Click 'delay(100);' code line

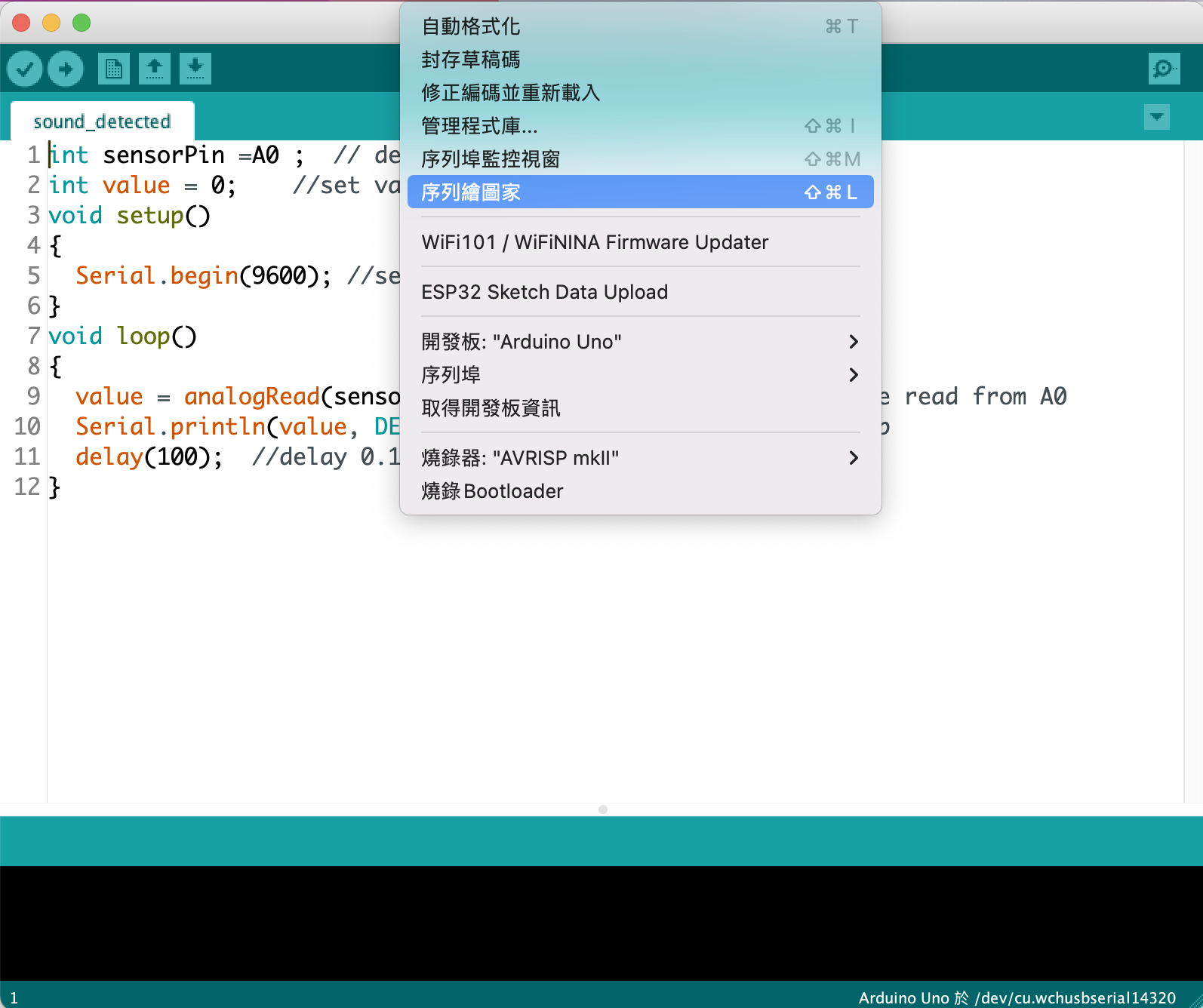[149, 457]
